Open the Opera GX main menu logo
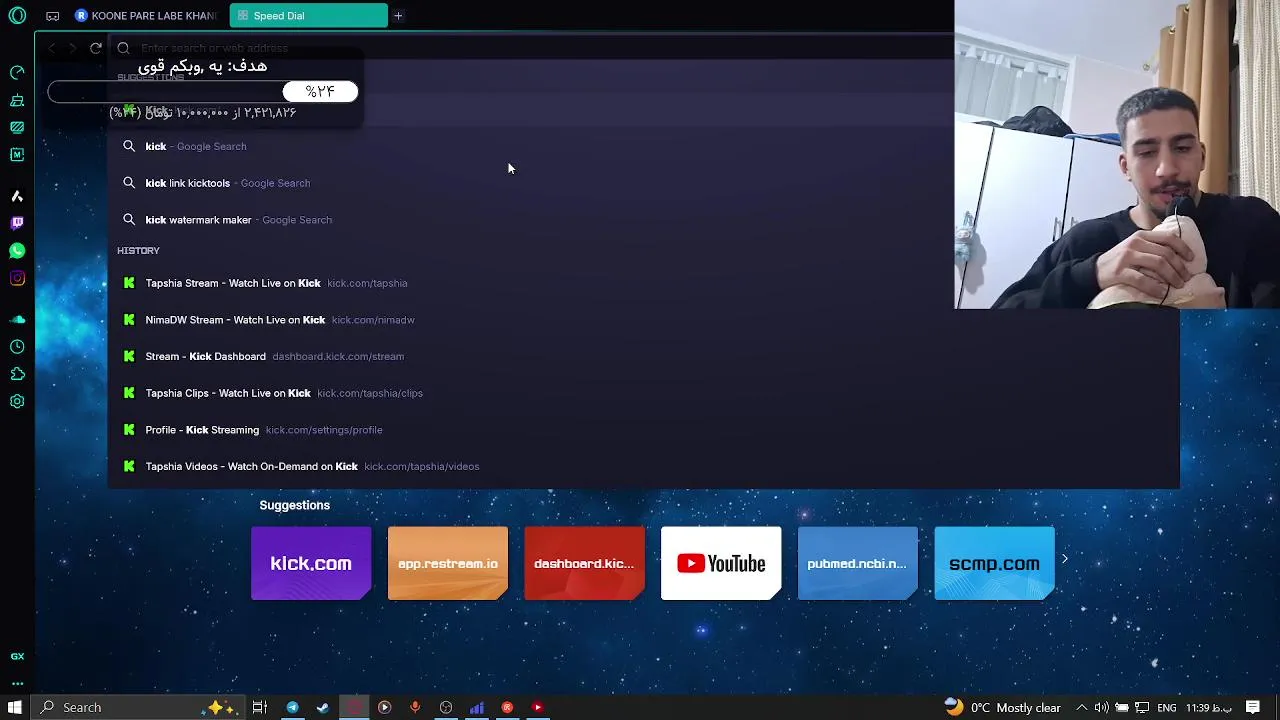Screen dimensions: 1280x720 (17, 15)
